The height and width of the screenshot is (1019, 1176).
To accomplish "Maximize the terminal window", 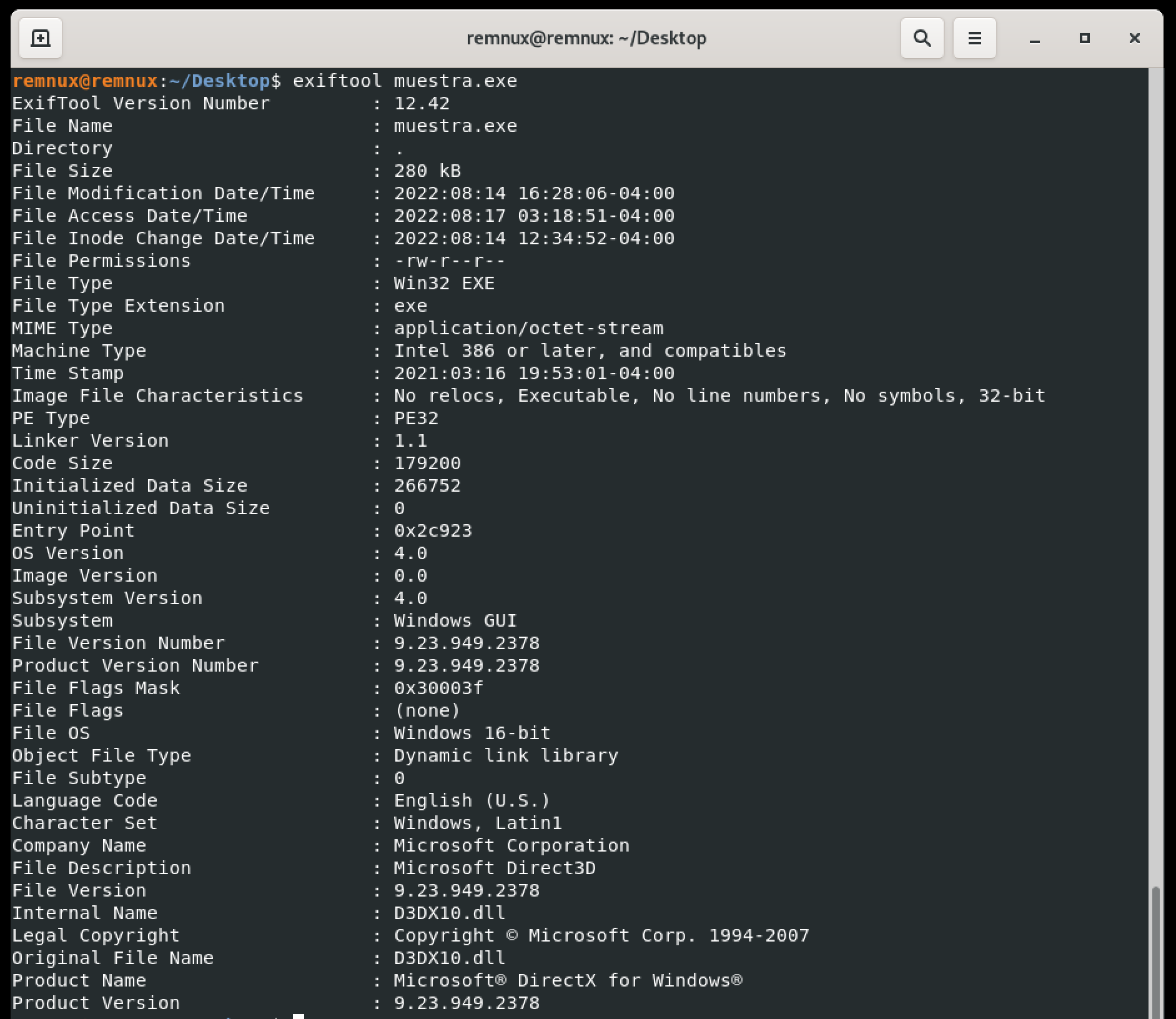I will [1085, 39].
